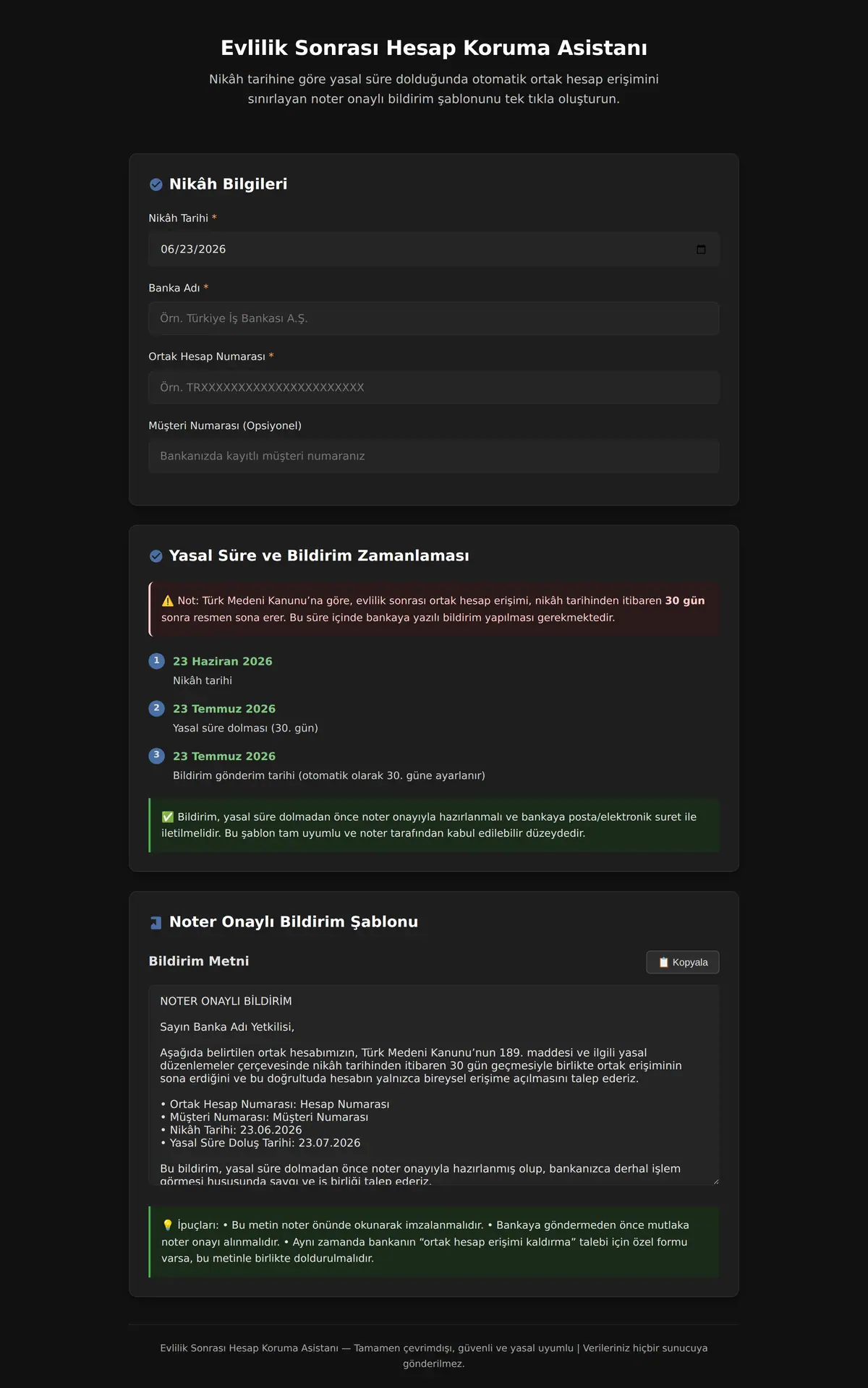Click the check icon beside Nikâh Bilgileri
Image resolution: width=868 pixels, height=1388 pixels.
coord(156,184)
